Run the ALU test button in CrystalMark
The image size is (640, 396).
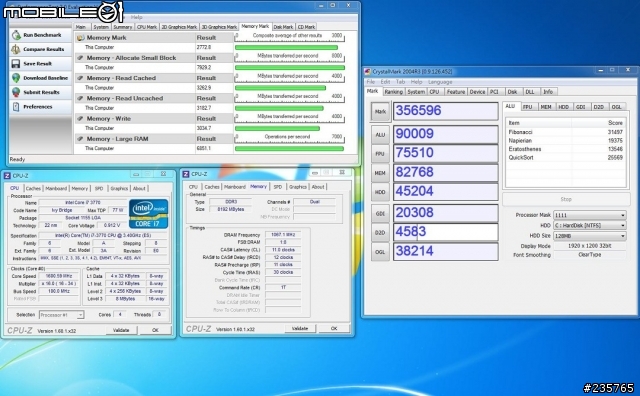pyautogui.click(x=380, y=135)
